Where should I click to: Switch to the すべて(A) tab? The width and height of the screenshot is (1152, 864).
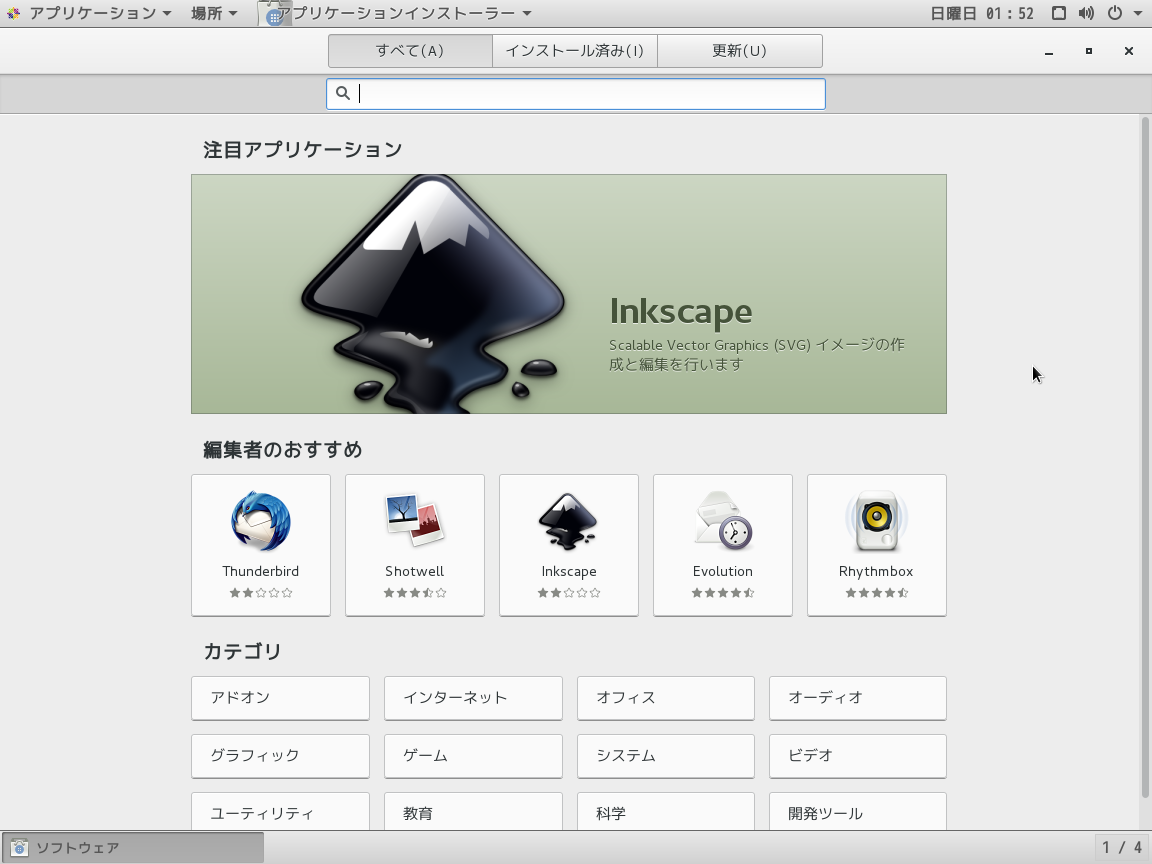410,51
